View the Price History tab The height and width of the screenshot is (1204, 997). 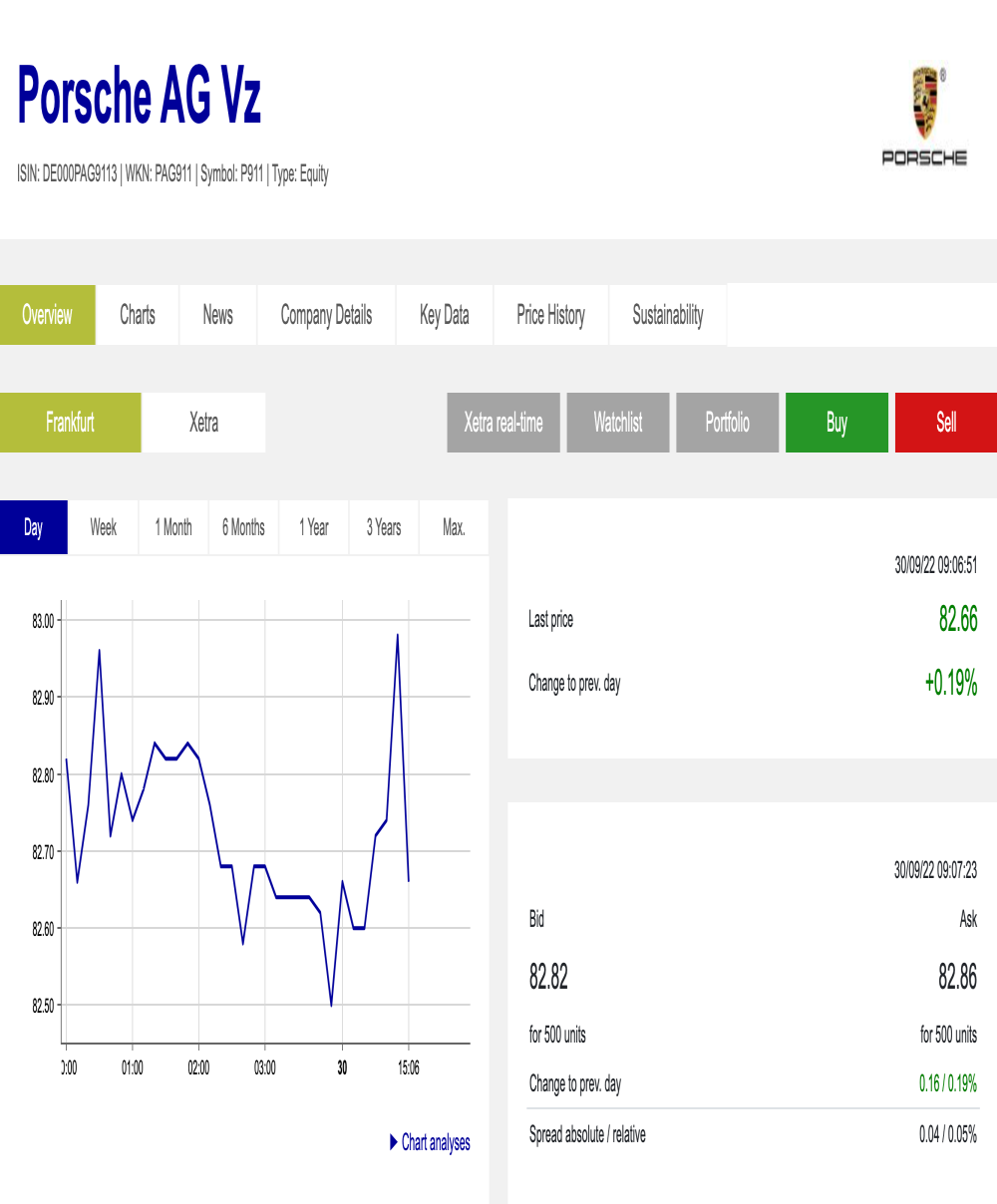click(x=551, y=315)
